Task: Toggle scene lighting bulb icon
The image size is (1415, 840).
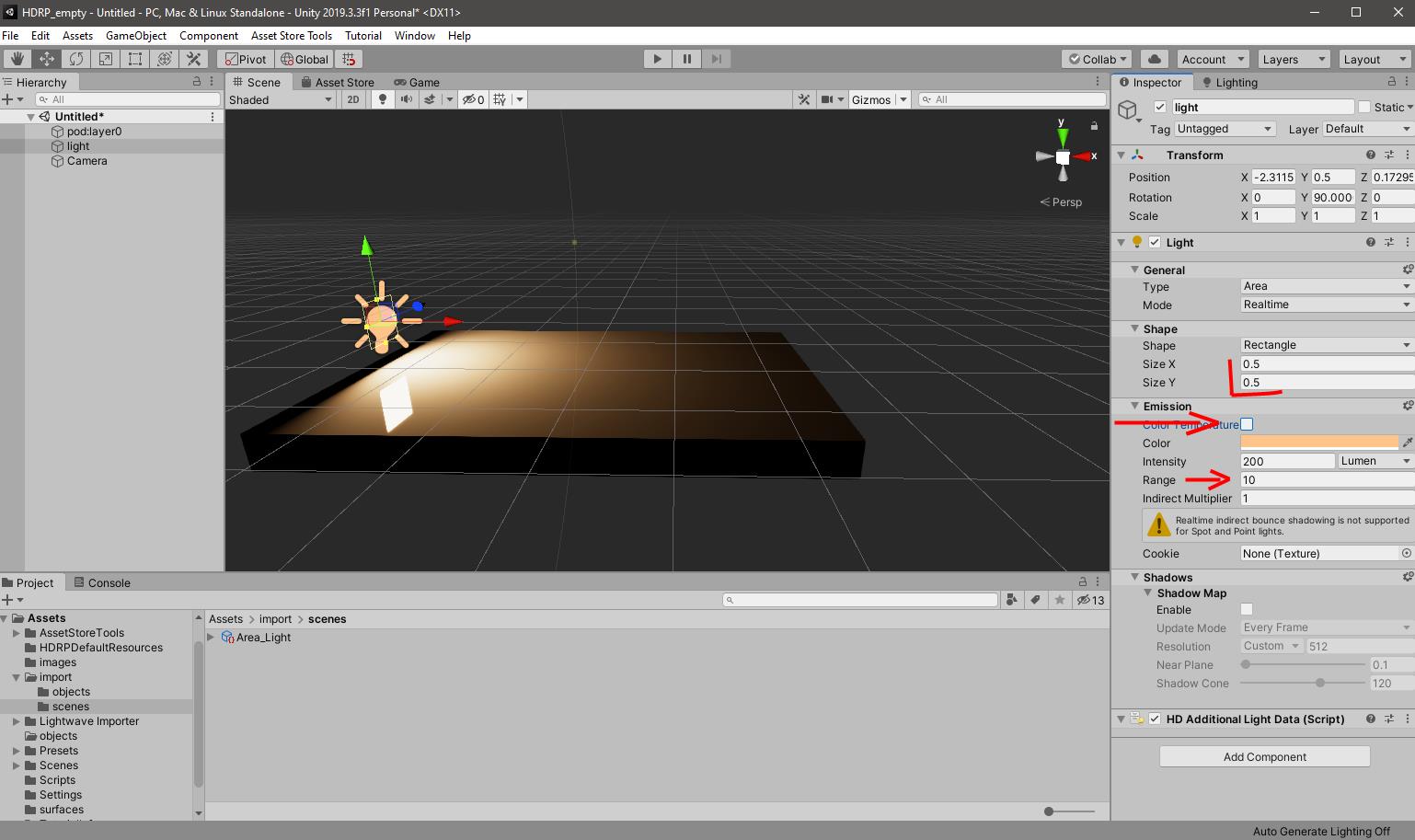Action: tap(383, 99)
